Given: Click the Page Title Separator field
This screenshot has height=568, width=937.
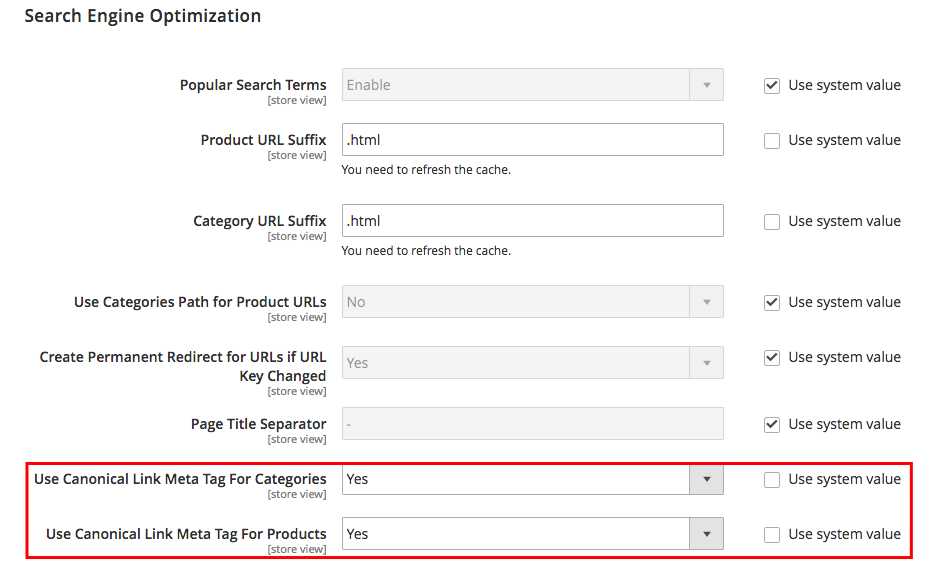Looking at the screenshot, I should [532, 424].
